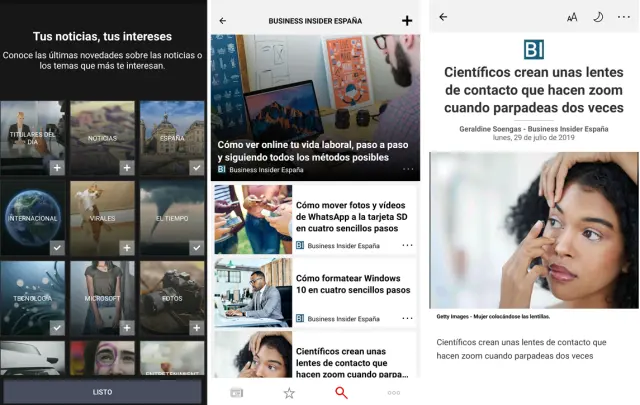Image resolution: width=640 pixels, height=405 pixels.
Task: Uncheck the Tecnología topic checkmark
Action: tap(57, 328)
